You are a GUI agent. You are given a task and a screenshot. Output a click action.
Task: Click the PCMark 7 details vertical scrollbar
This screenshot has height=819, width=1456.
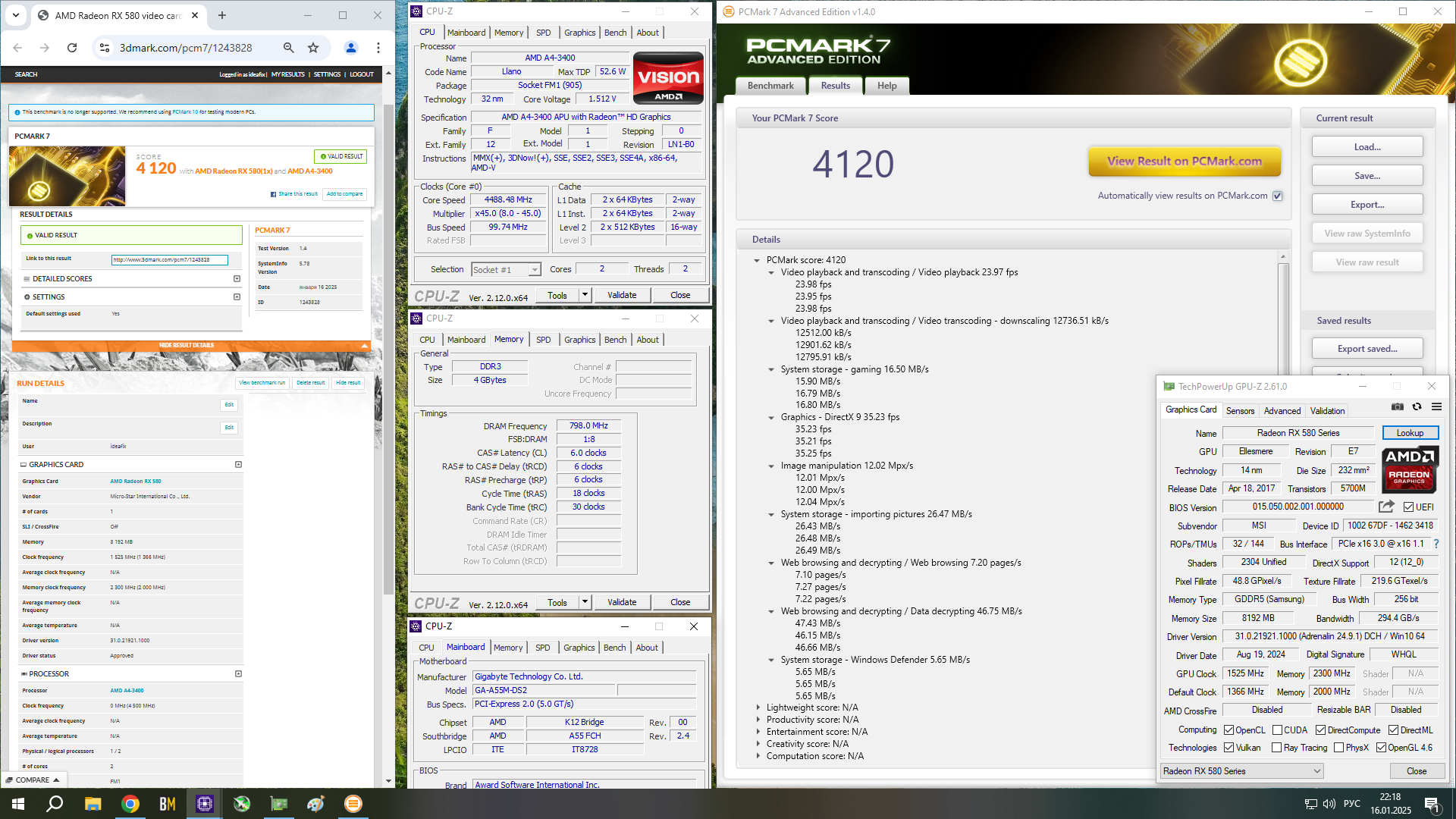(x=1283, y=318)
